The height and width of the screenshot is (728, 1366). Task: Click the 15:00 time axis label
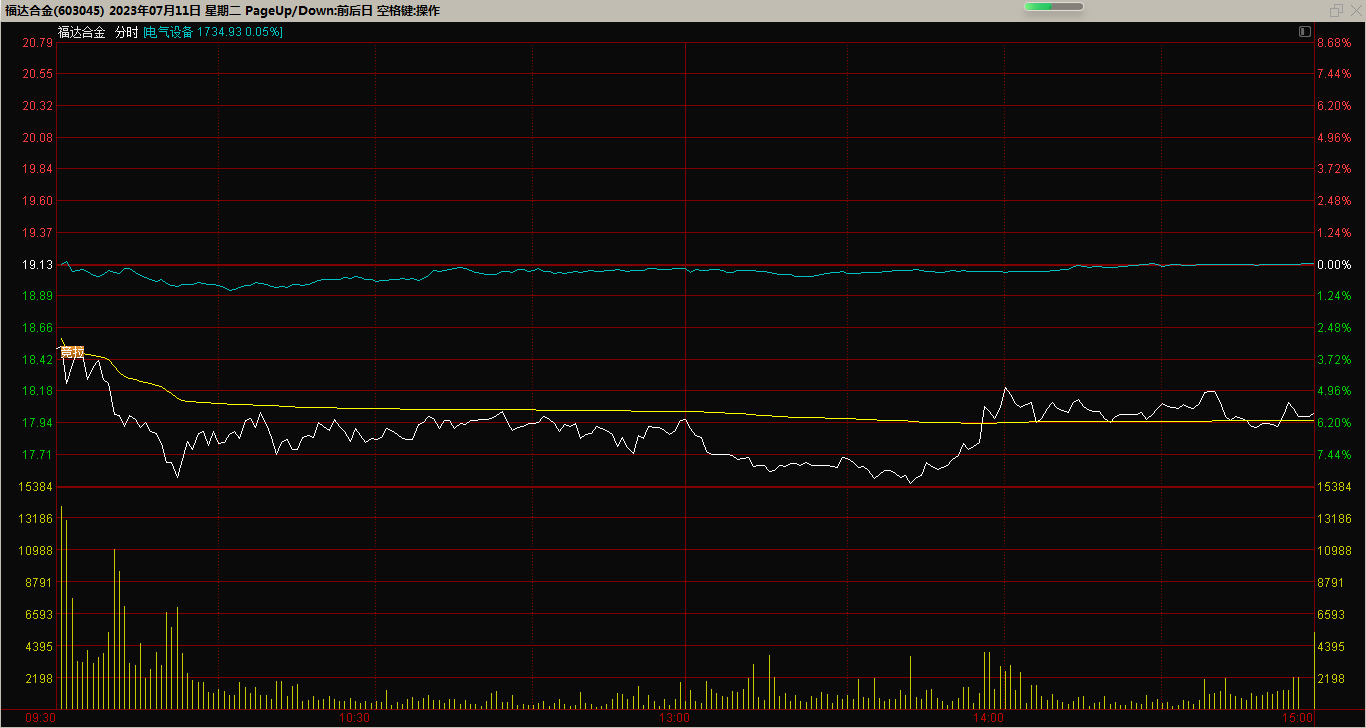[x=1297, y=718]
